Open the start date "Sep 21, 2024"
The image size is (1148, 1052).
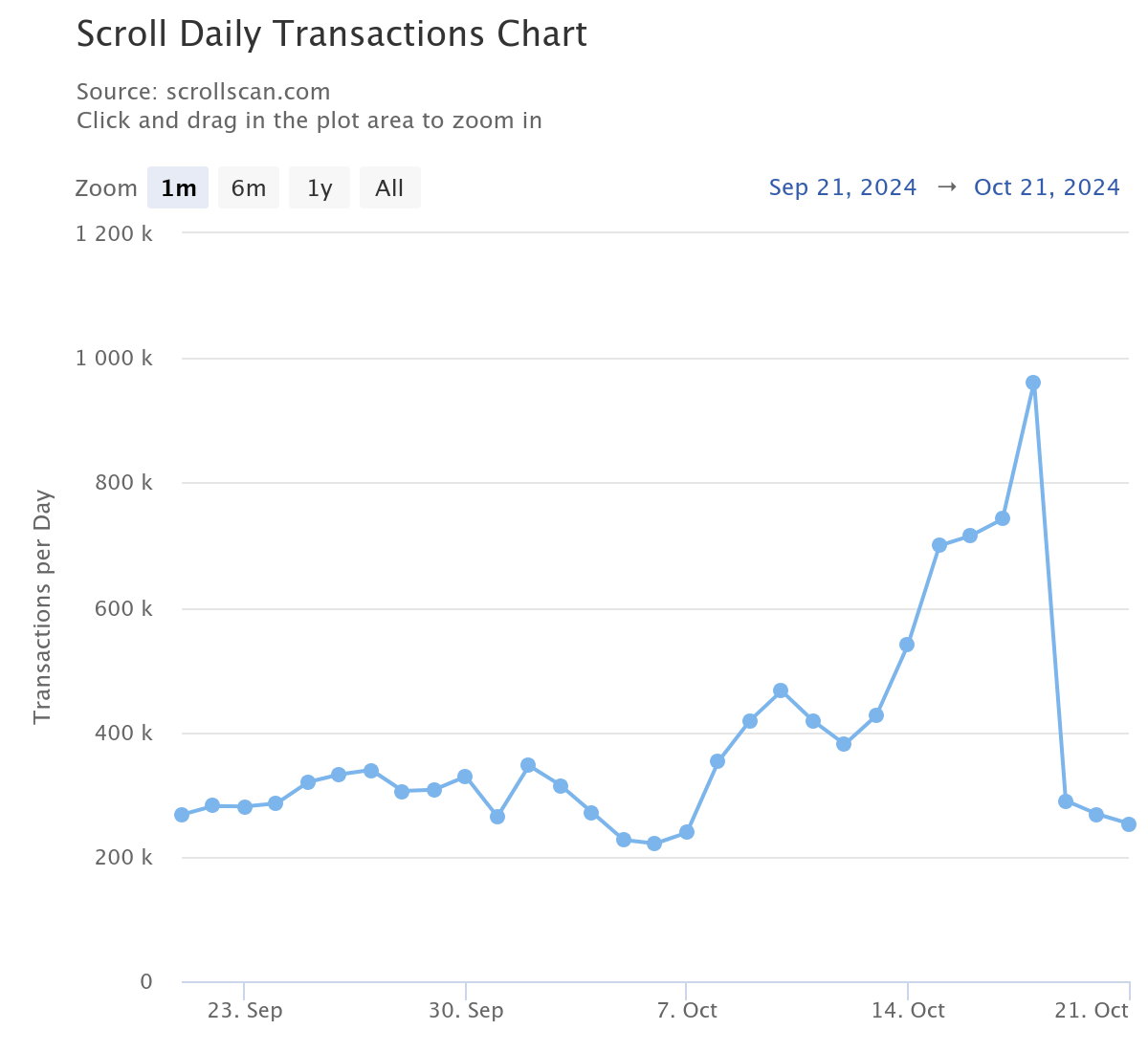[842, 186]
